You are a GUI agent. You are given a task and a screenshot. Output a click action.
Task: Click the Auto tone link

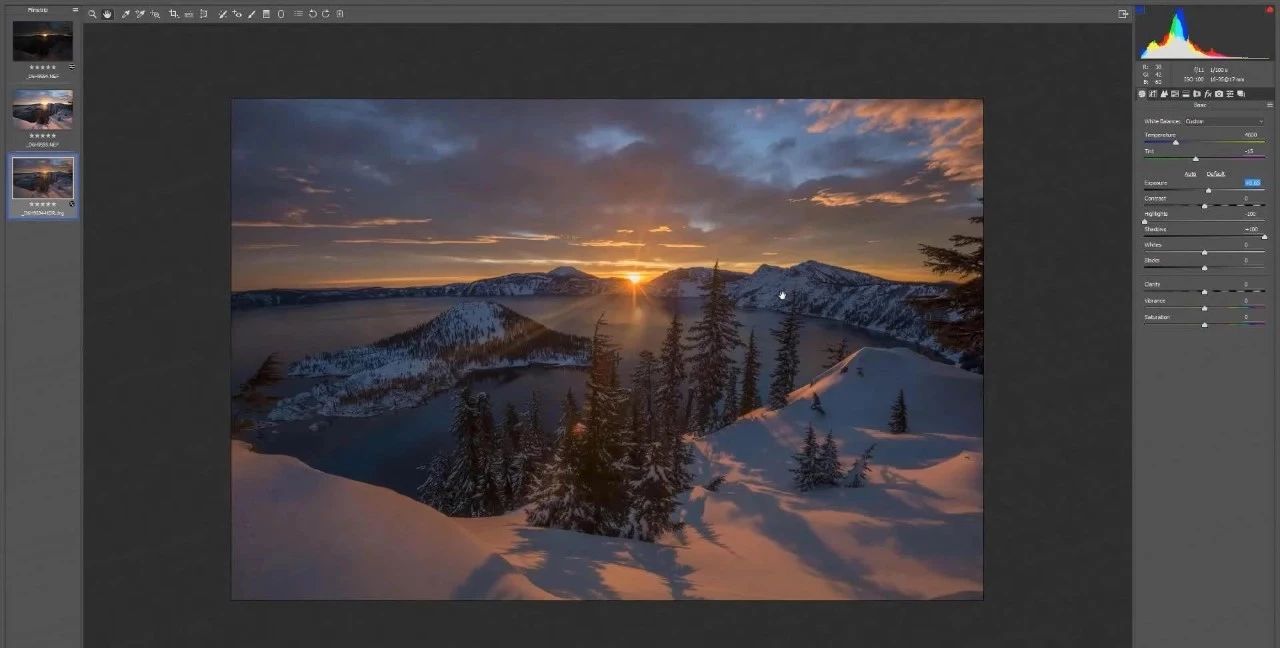click(1190, 174)
